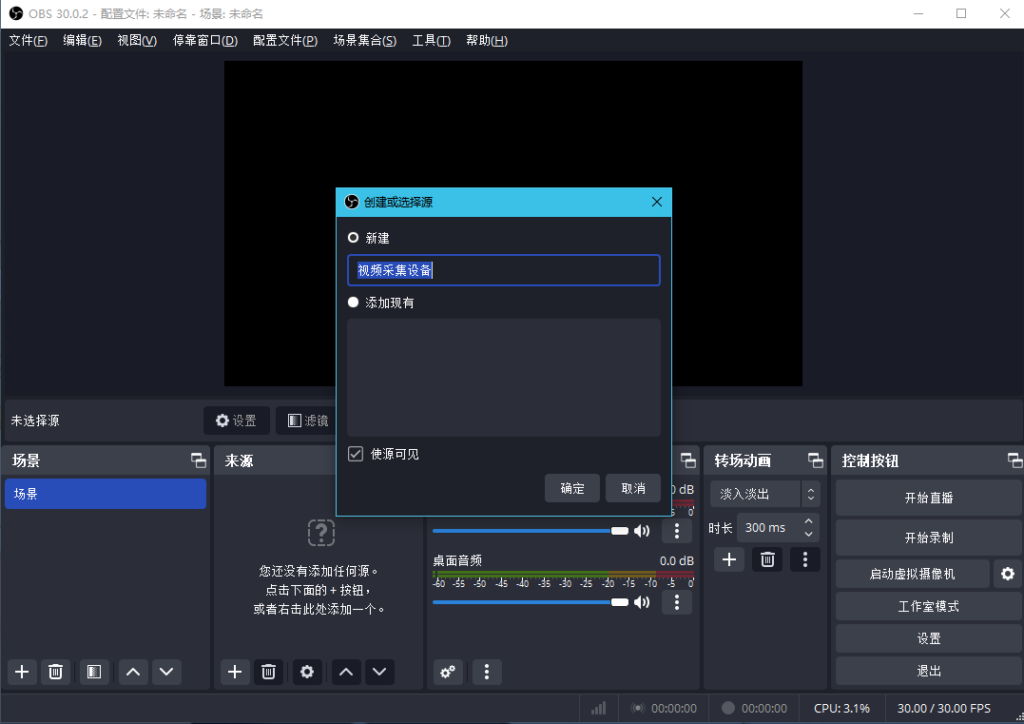The image size is (1024, 724).
Task: Open the 场景集合 menu
Action: tap(364, 40)
